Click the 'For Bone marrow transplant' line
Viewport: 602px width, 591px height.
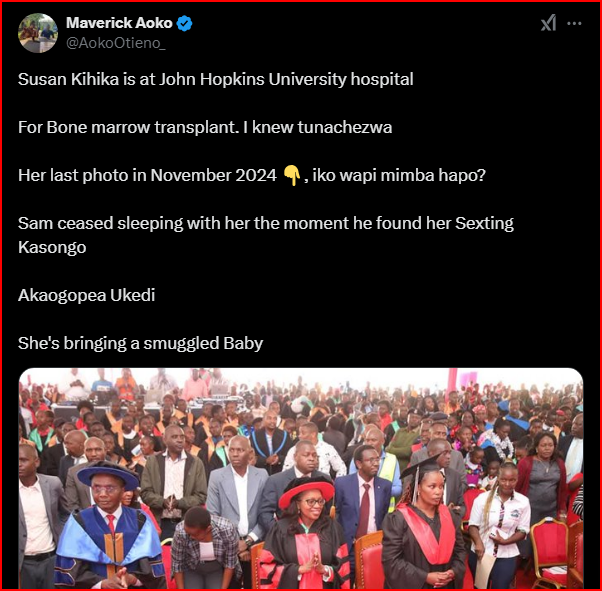tap(205, 127)
